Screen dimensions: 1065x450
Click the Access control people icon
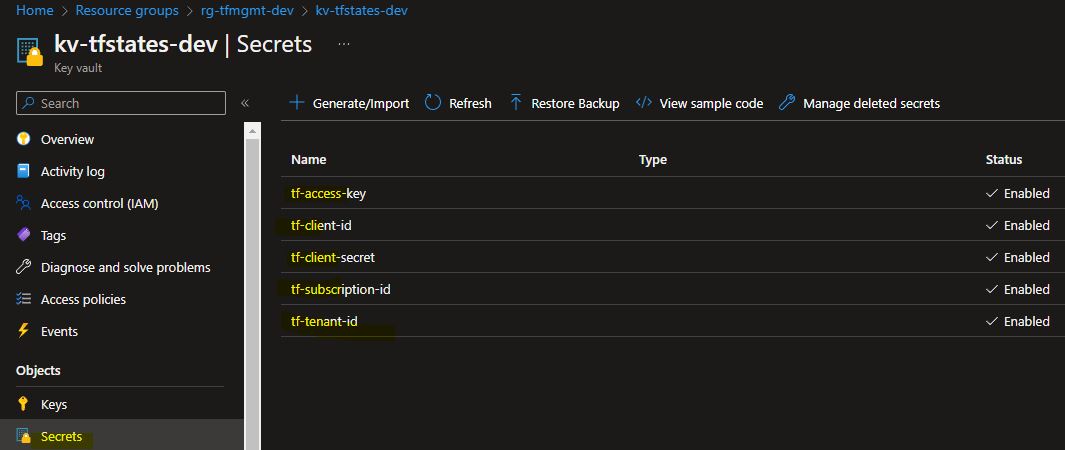[x=24, y=203]
